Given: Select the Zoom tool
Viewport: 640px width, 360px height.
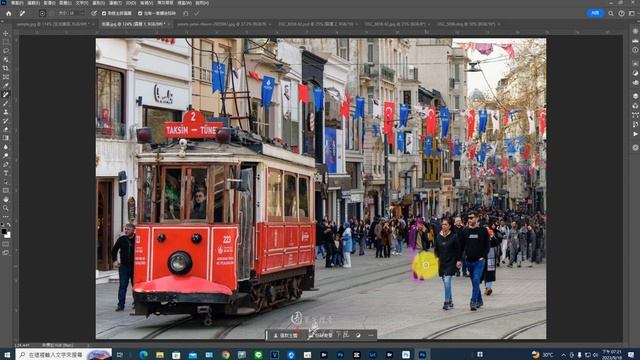Looking at the screenshot, I should (6, 208).
